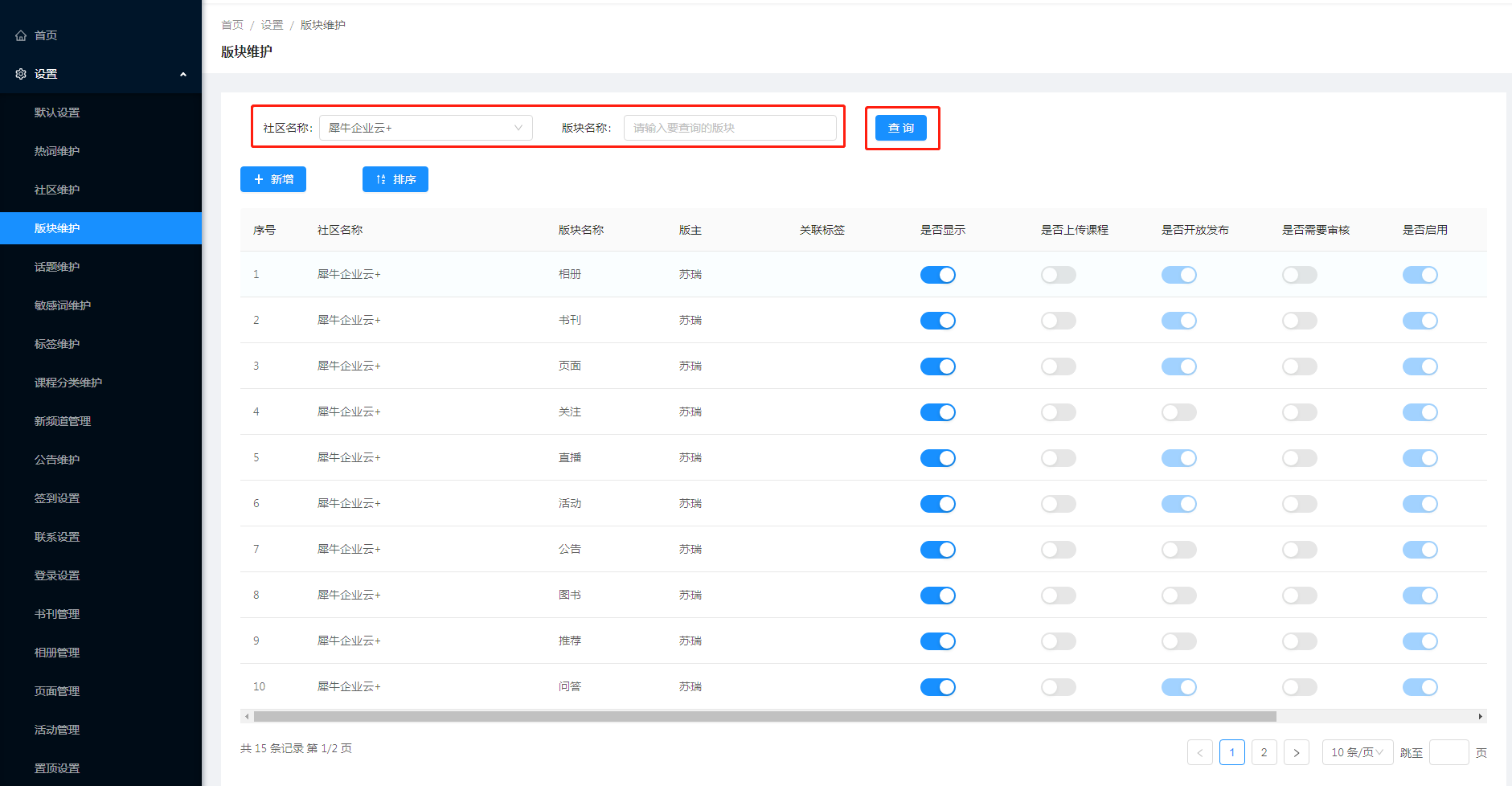This screenshot has height=786, width=1512.
Task: Click 苏瑞 in the 直播 row
Action: pyautogui.click(x=690, y=457)
